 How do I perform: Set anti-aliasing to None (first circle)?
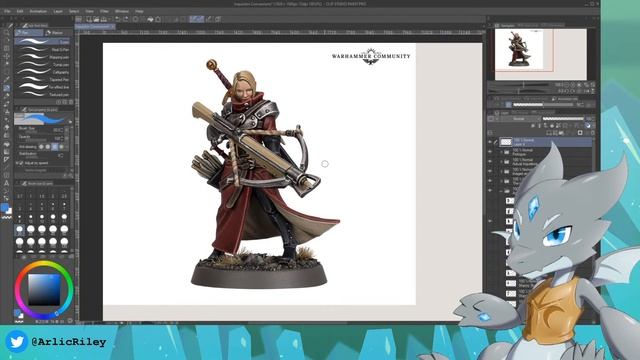(41, 147)
